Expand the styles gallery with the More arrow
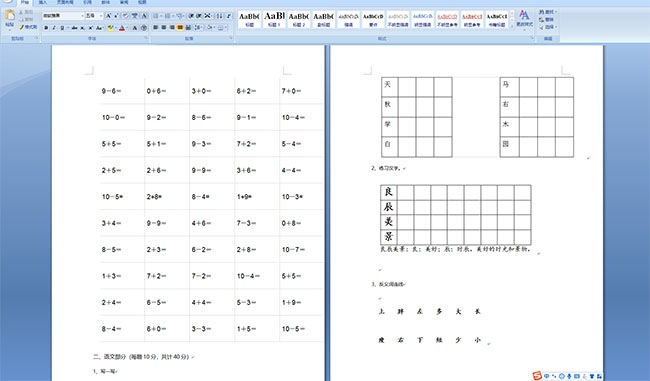 point(512,26)
